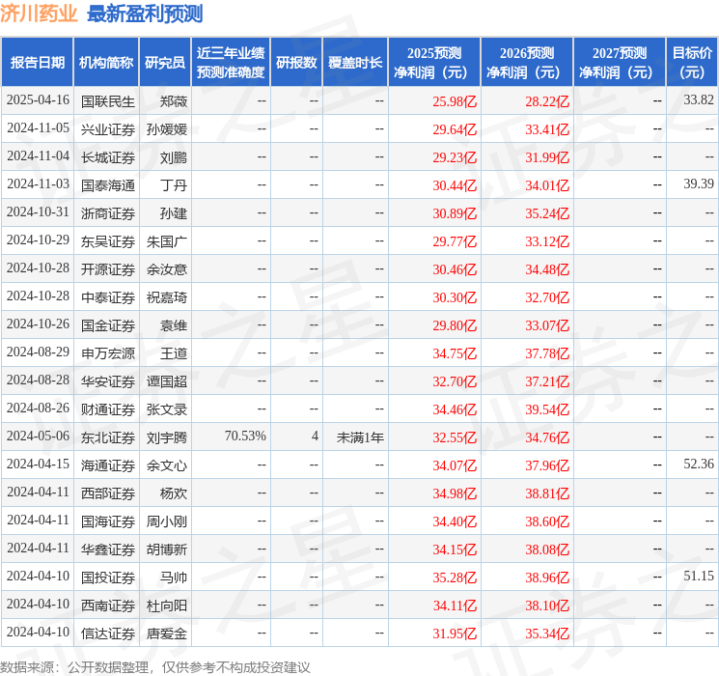Click the 西南证券 institution cell
Screen dimensions: 719x676
coord(108,606)
